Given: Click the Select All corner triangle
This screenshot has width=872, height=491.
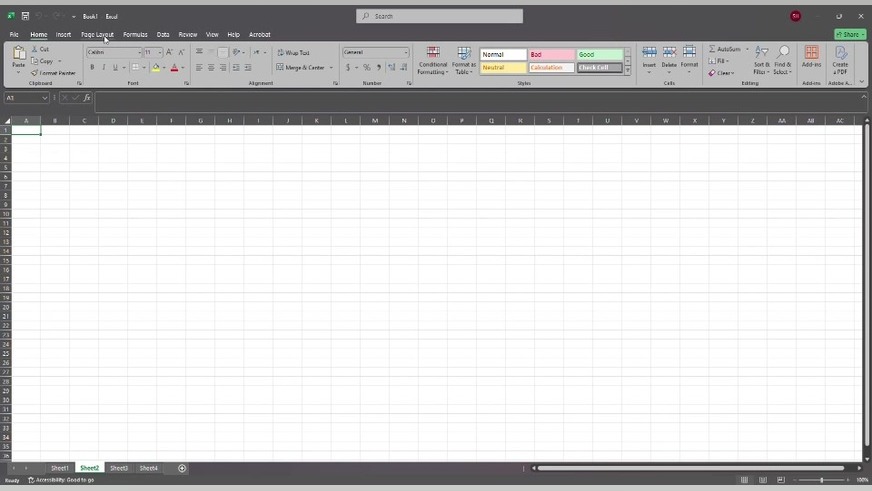Looking at the screenshot, I should click(7, 121).
